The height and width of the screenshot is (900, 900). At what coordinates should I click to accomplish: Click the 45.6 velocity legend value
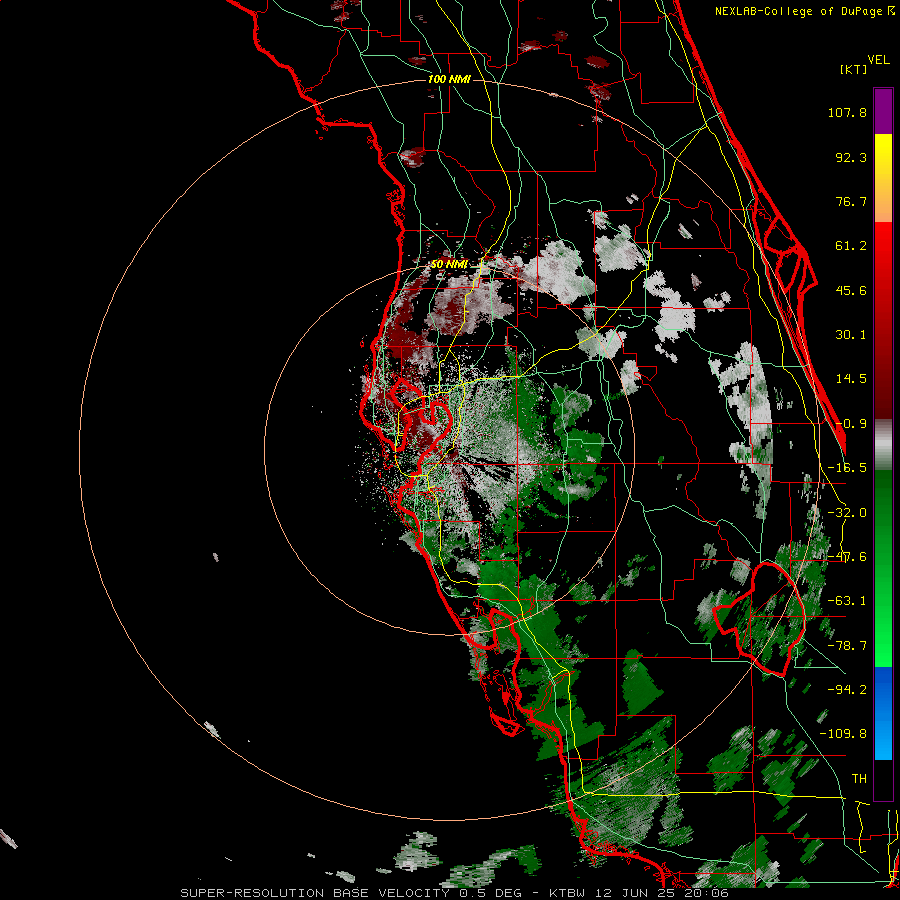pos(851,290)
